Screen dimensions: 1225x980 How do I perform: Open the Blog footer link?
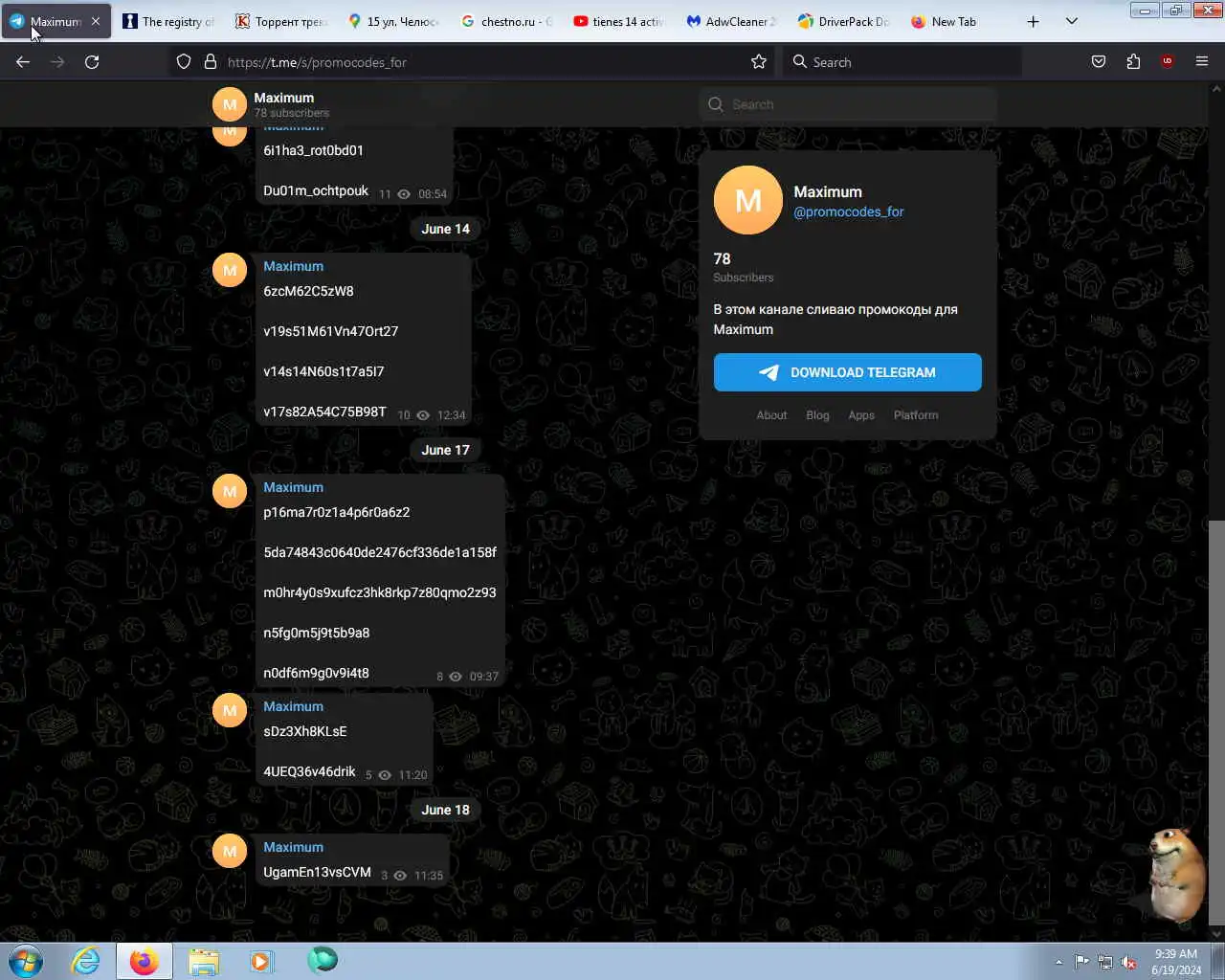(817, 415)
